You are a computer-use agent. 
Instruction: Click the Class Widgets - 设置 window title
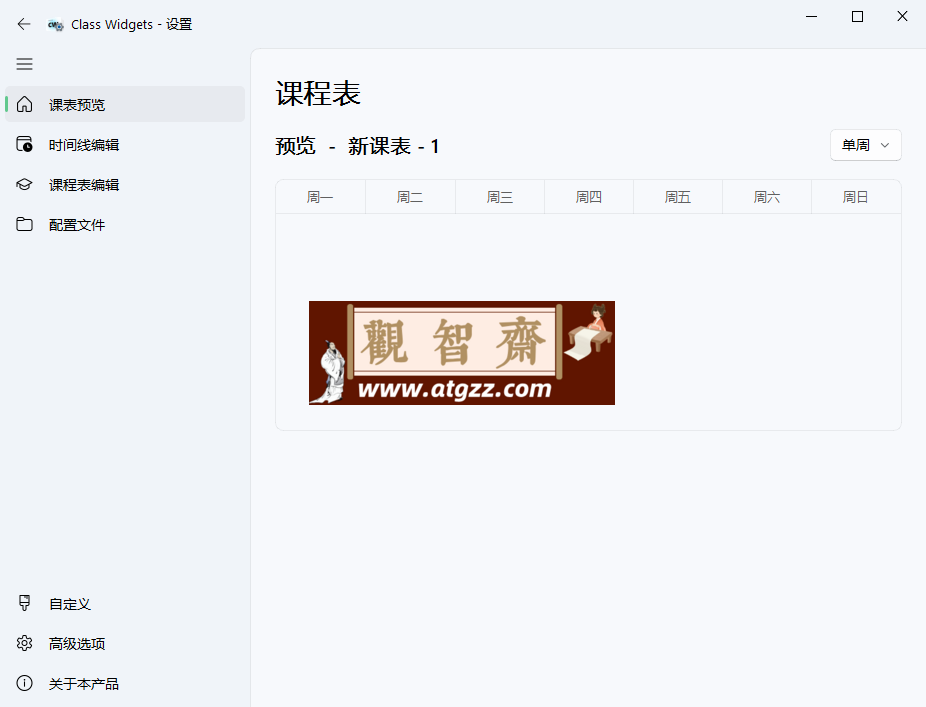[x=131, y=25]
